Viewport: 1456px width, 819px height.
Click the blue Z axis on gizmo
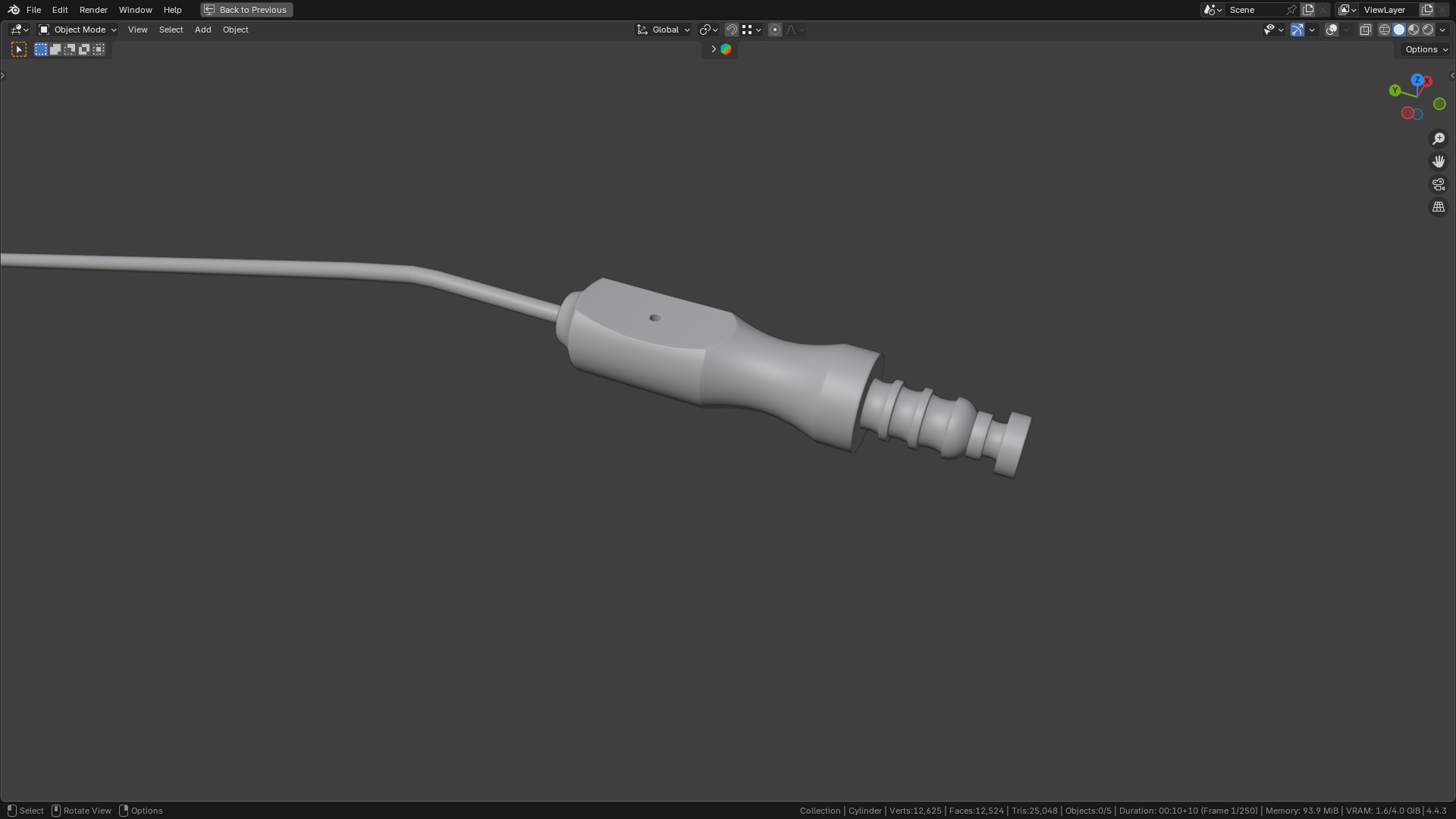1417,80
